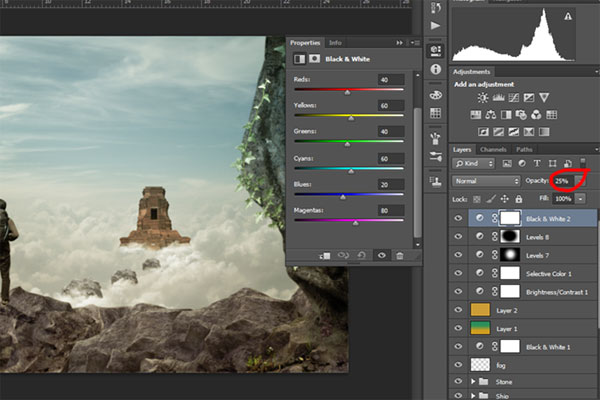Add a Curves adjustment layer
The image size is (600, 400).
(514, 98)
